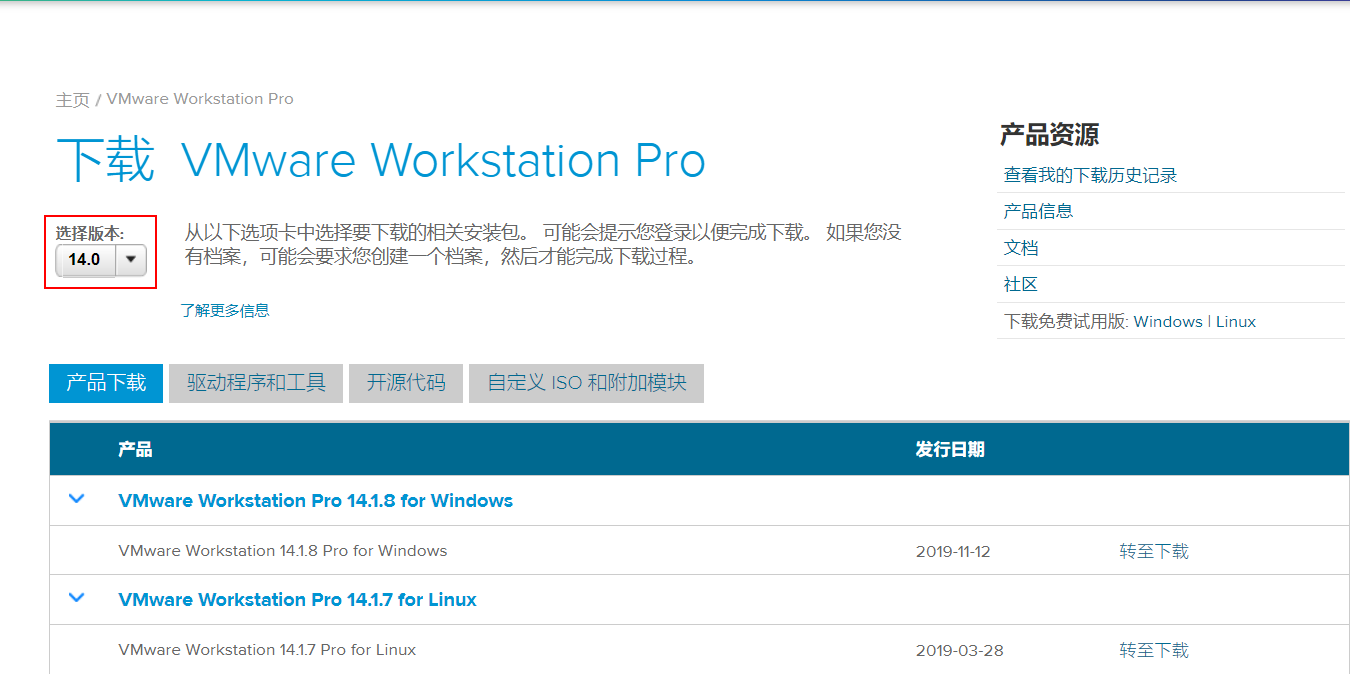
Task: Click the 发行日期 column header
Action: [950, 450]
